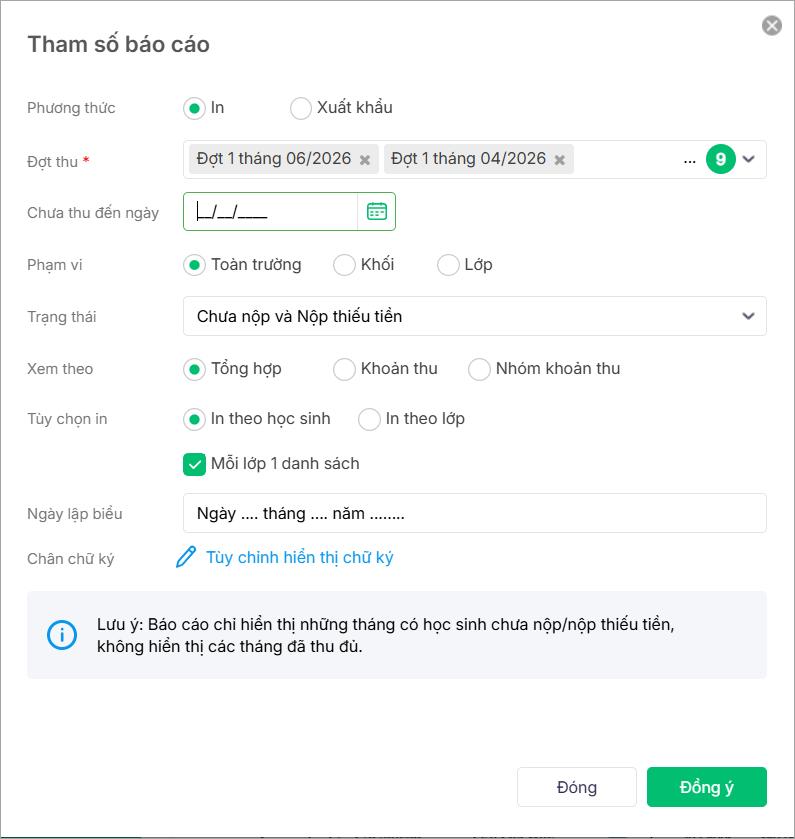
Task: Remove the "Đợt 1 tháng 04/2026" tag
Action: [560, 160]
